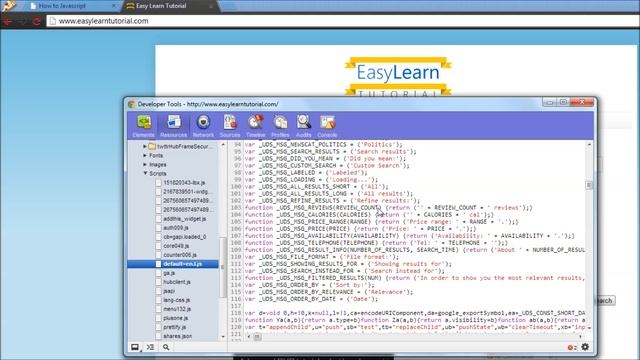The width and height of the screenshot is (640, 360).
Task: Select jsapi in Scripts list
Action: click(169, 291)
